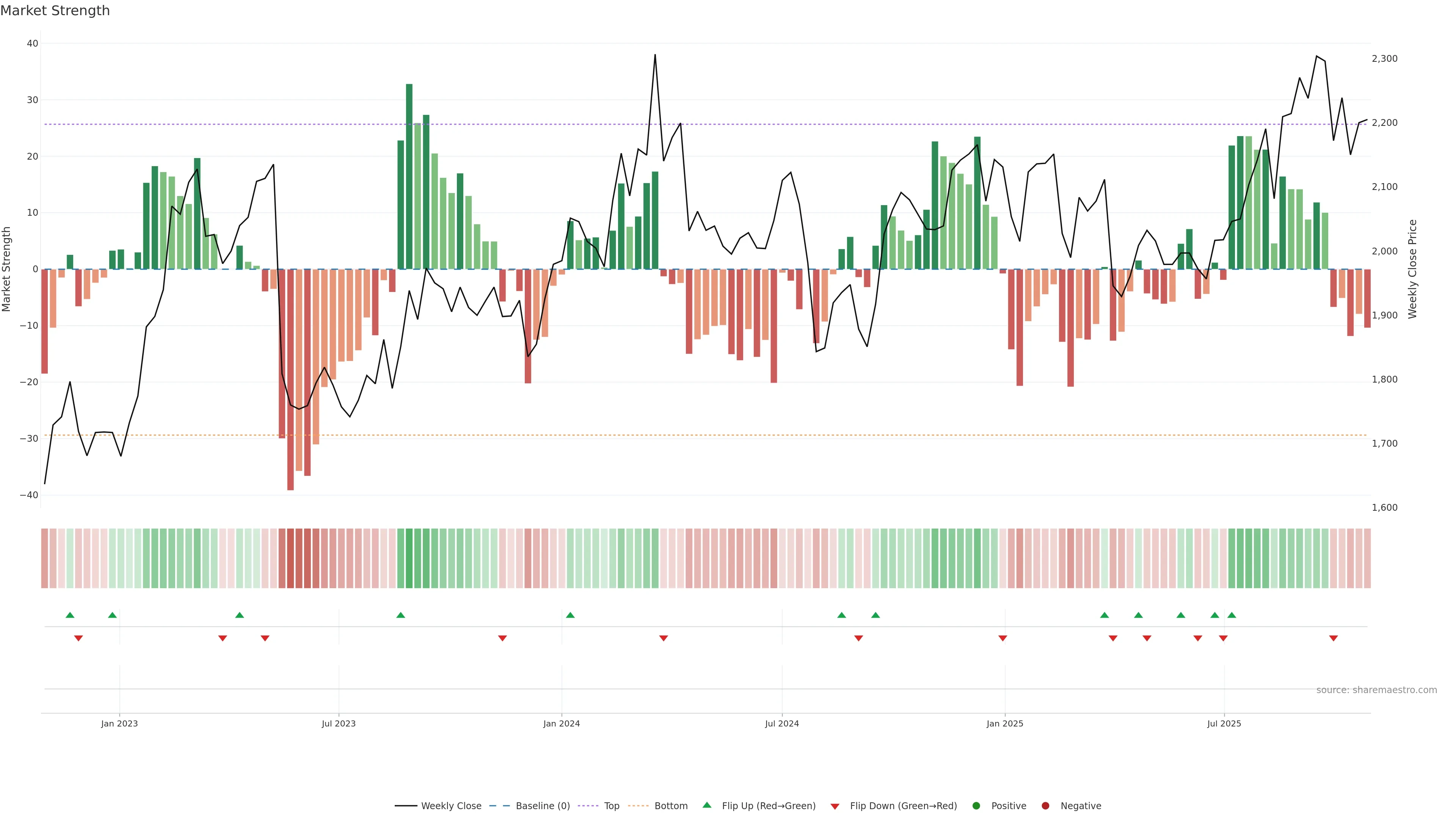The width and height of the screenshot is (1456, 819).
Task: Click the Market Strength chart title
Action: click(x=55, y=11)
